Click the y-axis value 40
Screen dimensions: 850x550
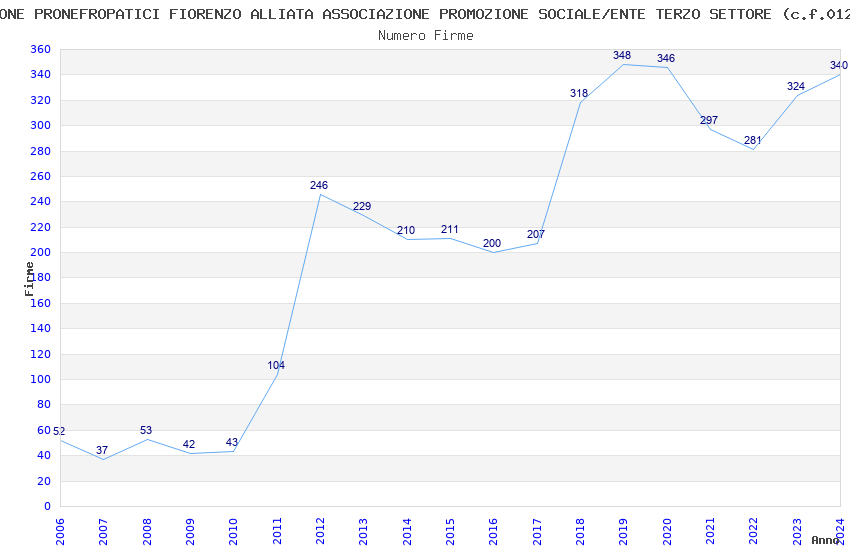tap(44, 455)
